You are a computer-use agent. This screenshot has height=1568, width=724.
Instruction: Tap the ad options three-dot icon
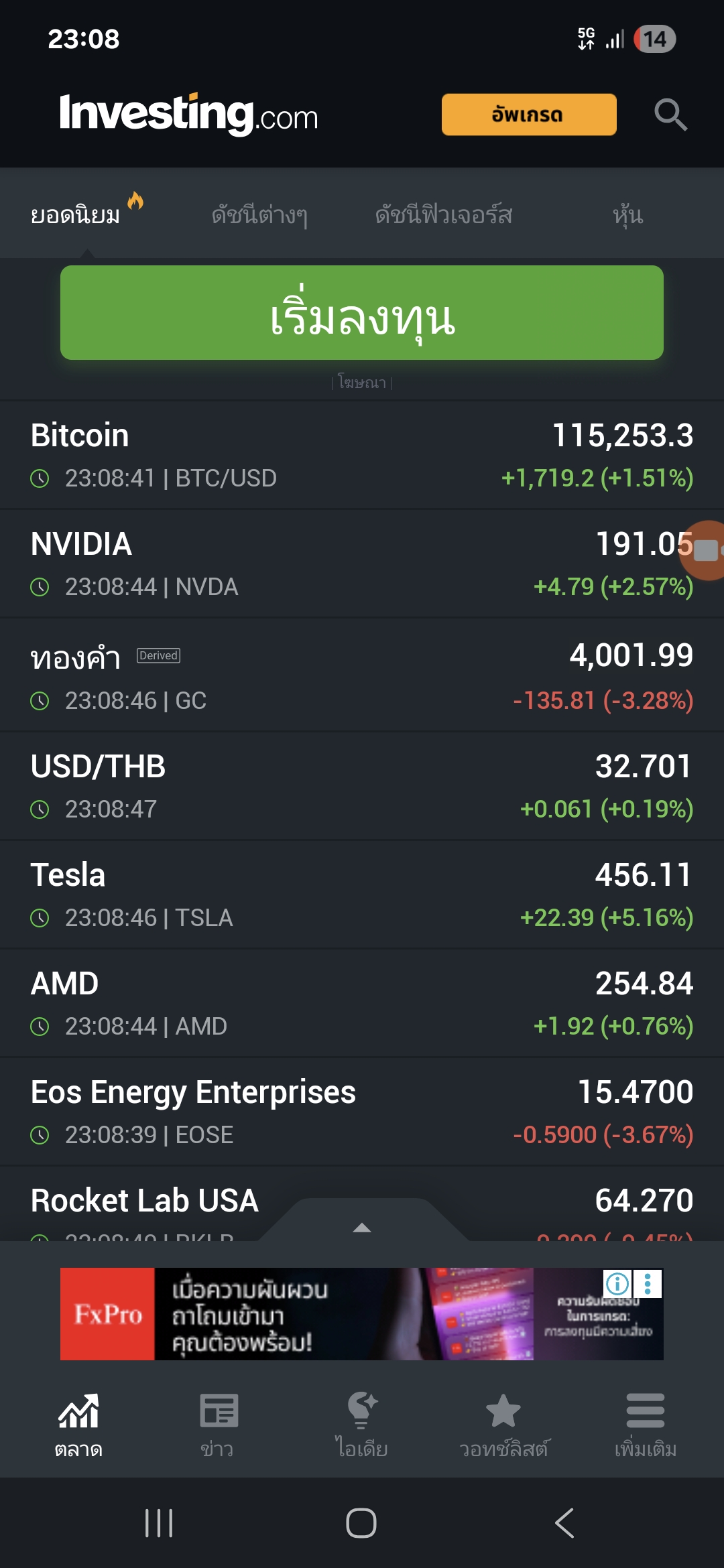[x=648, y=1284]
